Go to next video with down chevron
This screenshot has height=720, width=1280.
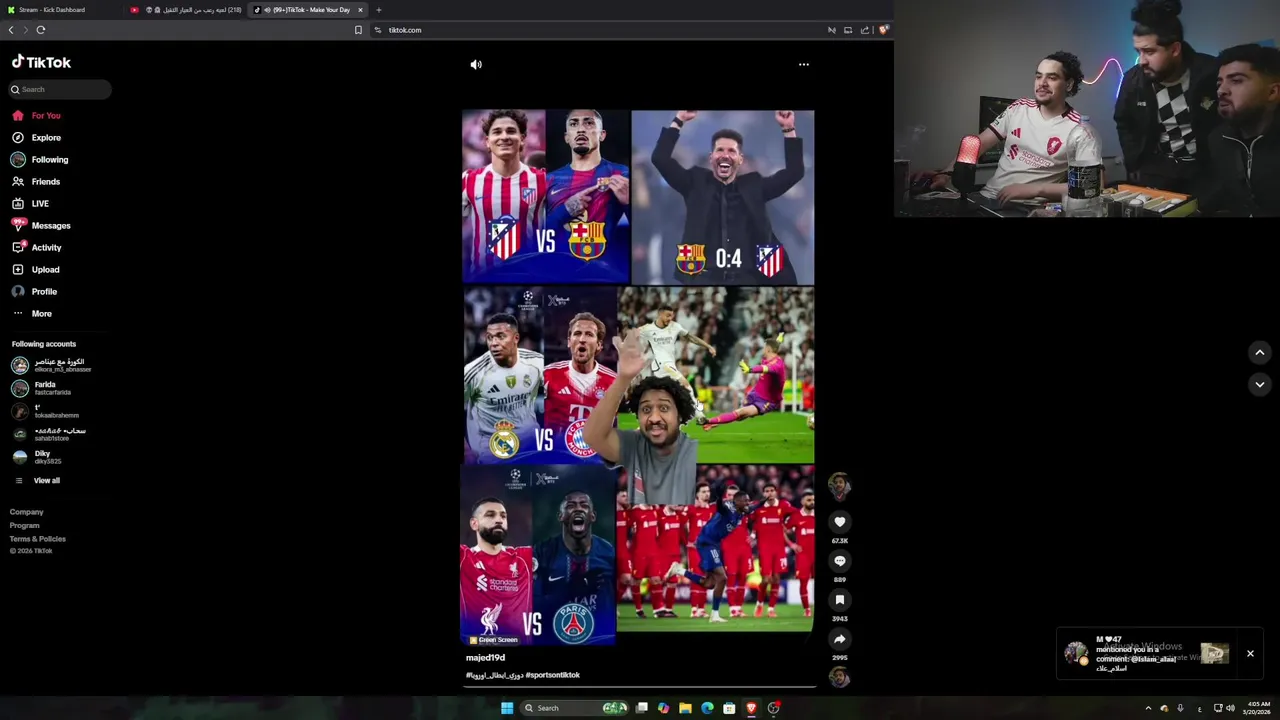(1260, 384)
